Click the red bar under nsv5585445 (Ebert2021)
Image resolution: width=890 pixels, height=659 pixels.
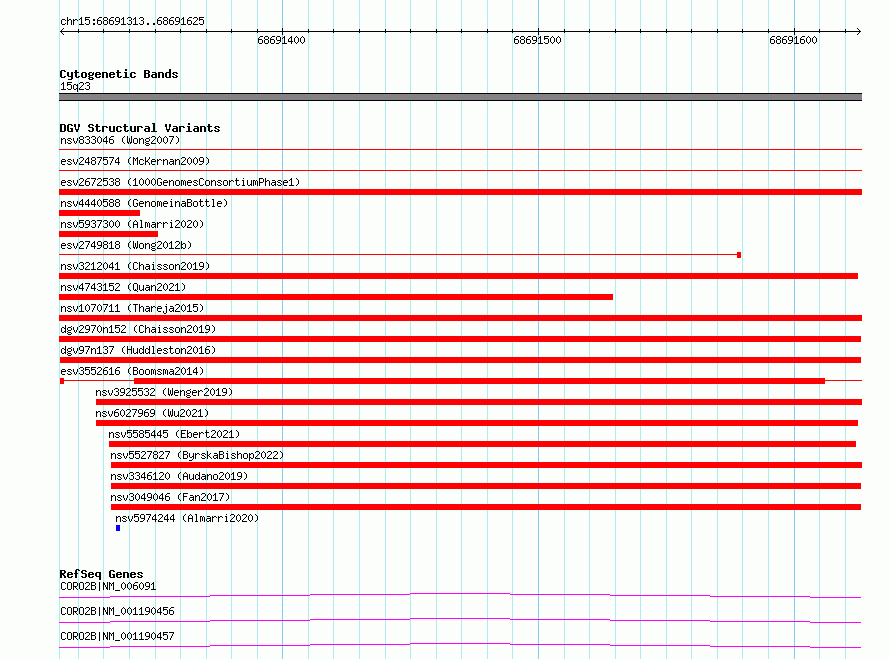point(482,444)
